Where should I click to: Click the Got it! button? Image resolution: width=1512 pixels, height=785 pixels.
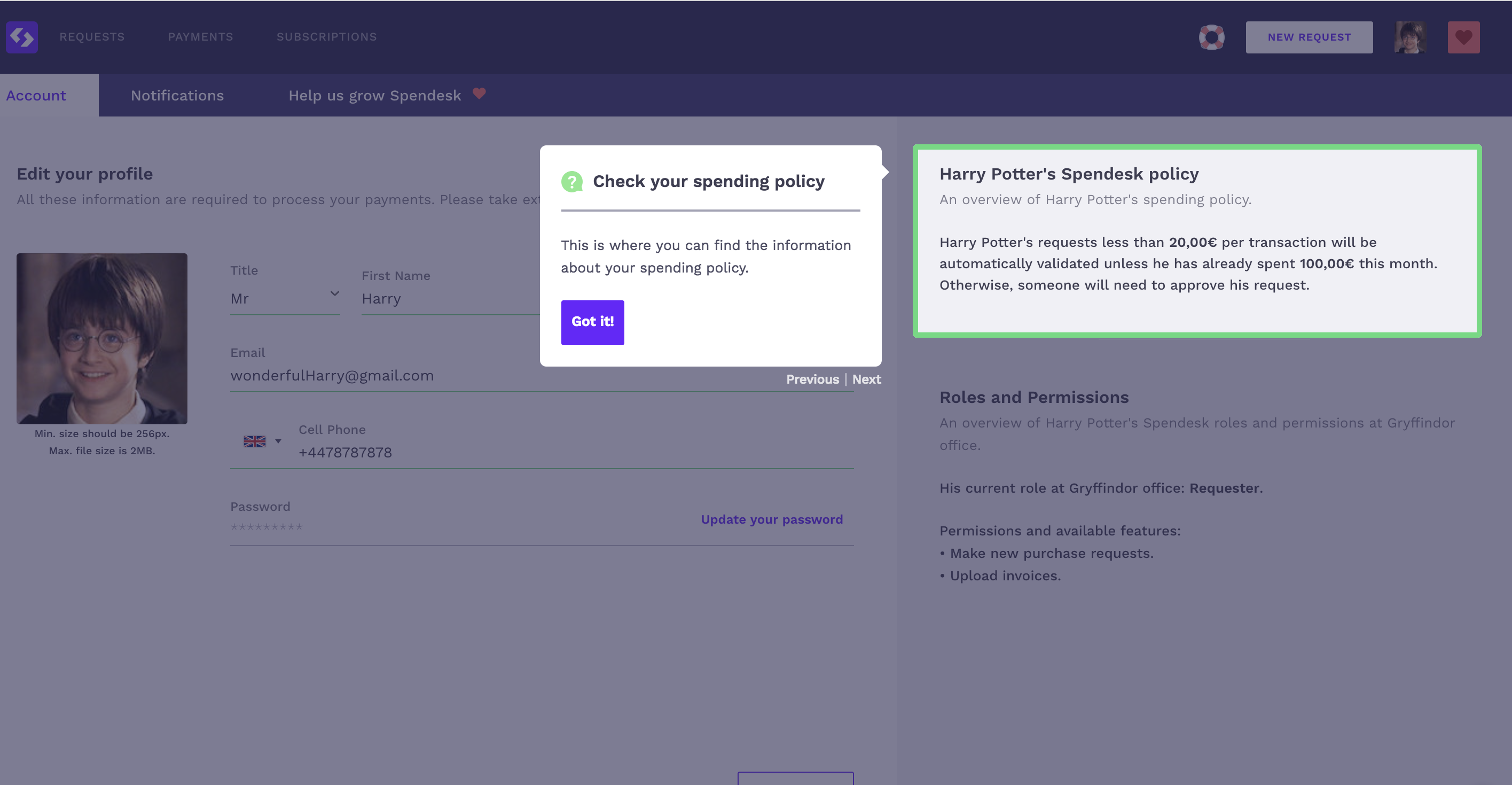point(592,322)
